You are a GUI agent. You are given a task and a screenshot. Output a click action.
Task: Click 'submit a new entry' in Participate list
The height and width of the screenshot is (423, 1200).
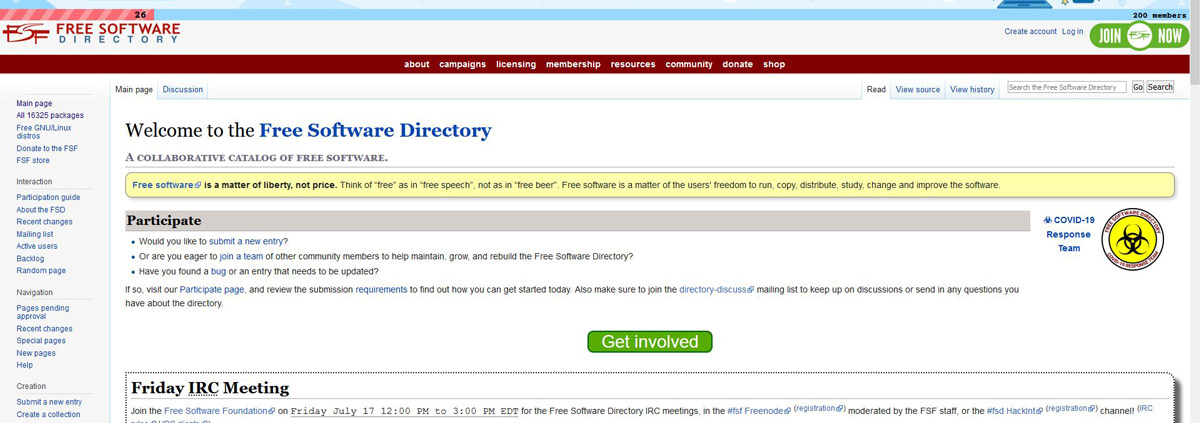click(x=245, y=241)
